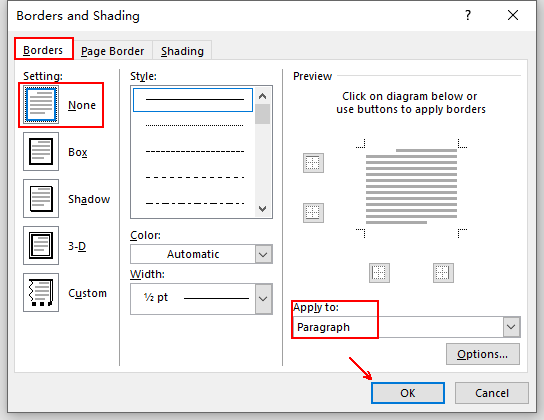This screenshot has width=544, height=420.
Task: Switch to the Shading tab
Action: (182, 51)
